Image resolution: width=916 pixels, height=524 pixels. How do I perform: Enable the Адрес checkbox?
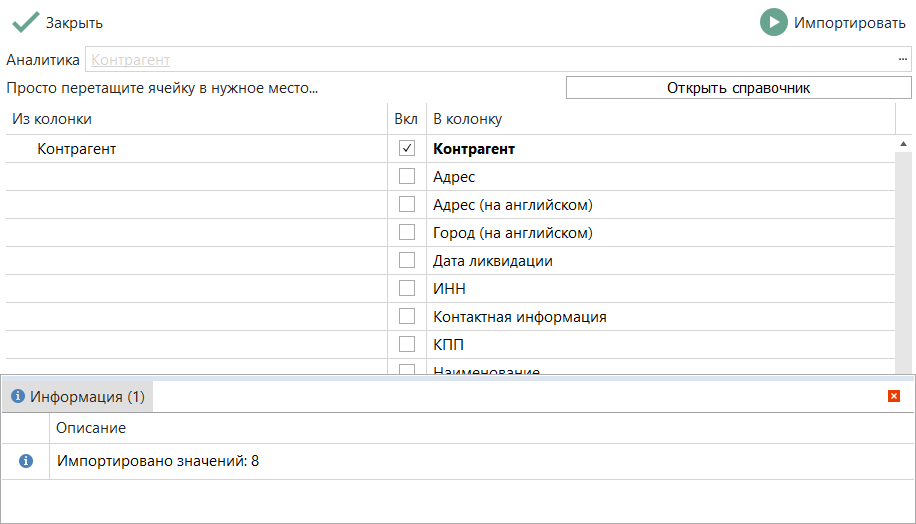click(407, 177)
